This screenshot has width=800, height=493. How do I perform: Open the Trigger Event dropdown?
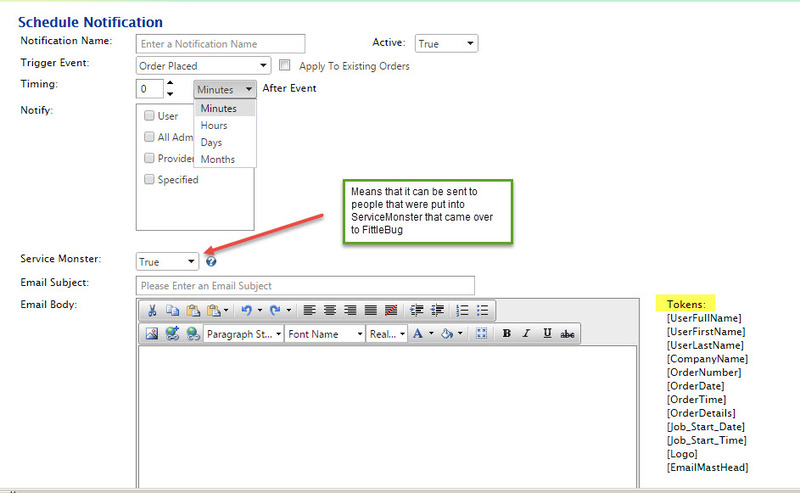[203, 66]
